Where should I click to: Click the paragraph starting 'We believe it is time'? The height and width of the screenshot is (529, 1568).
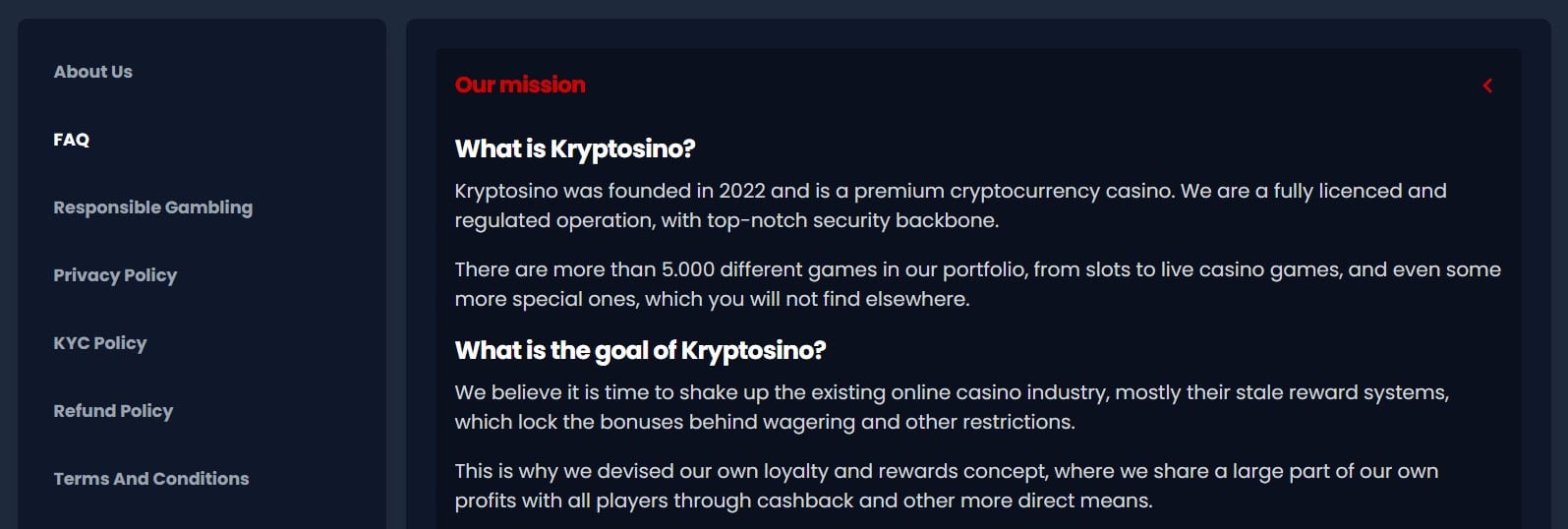pyautogui.click(x=951, y=407)
